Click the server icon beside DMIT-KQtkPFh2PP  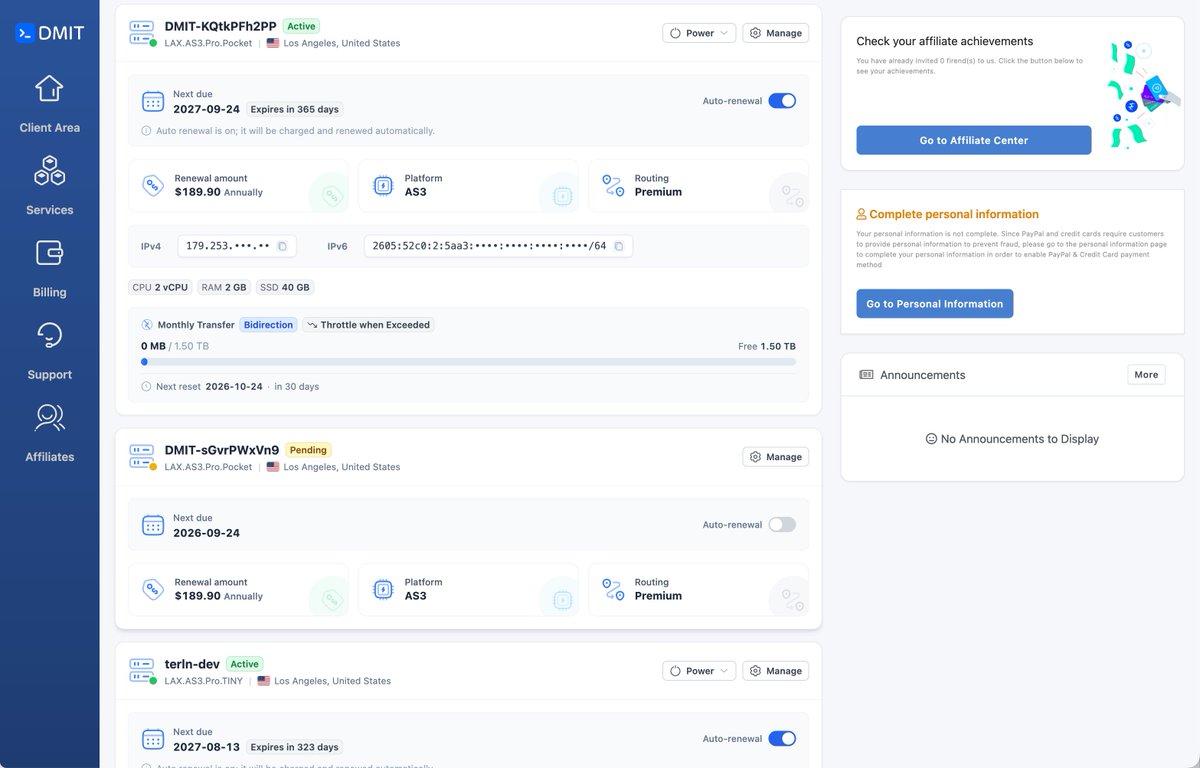(142, 33)
